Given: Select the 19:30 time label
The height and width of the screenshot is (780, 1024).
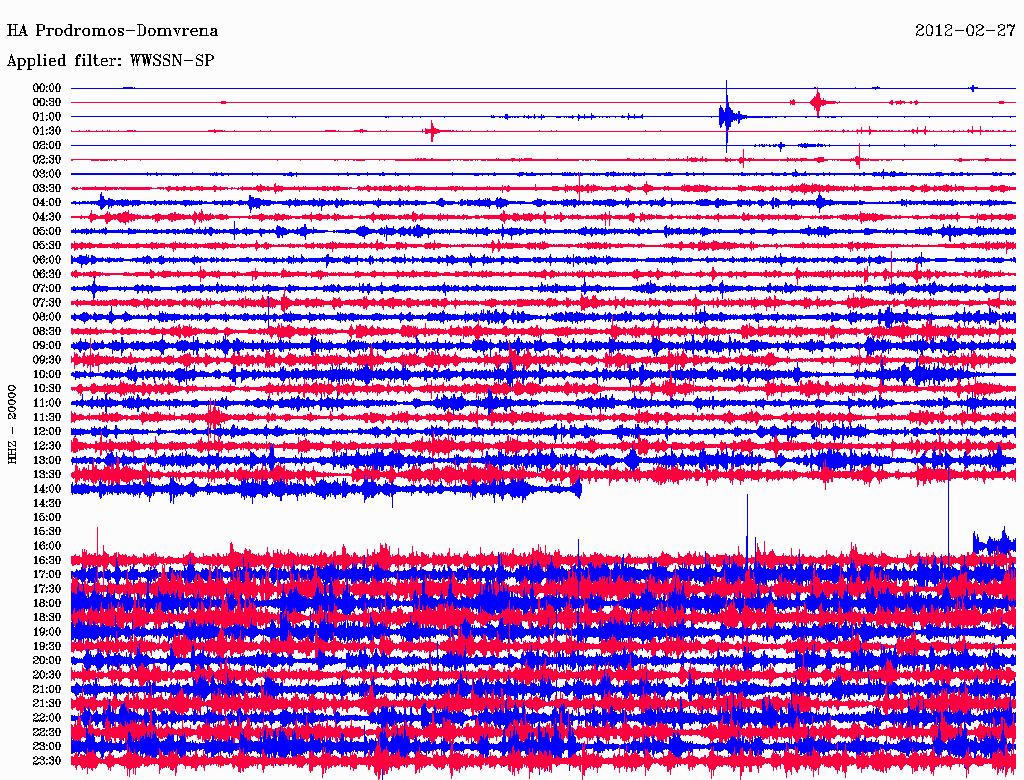Looking at the screenshot, I should point(47,646).
